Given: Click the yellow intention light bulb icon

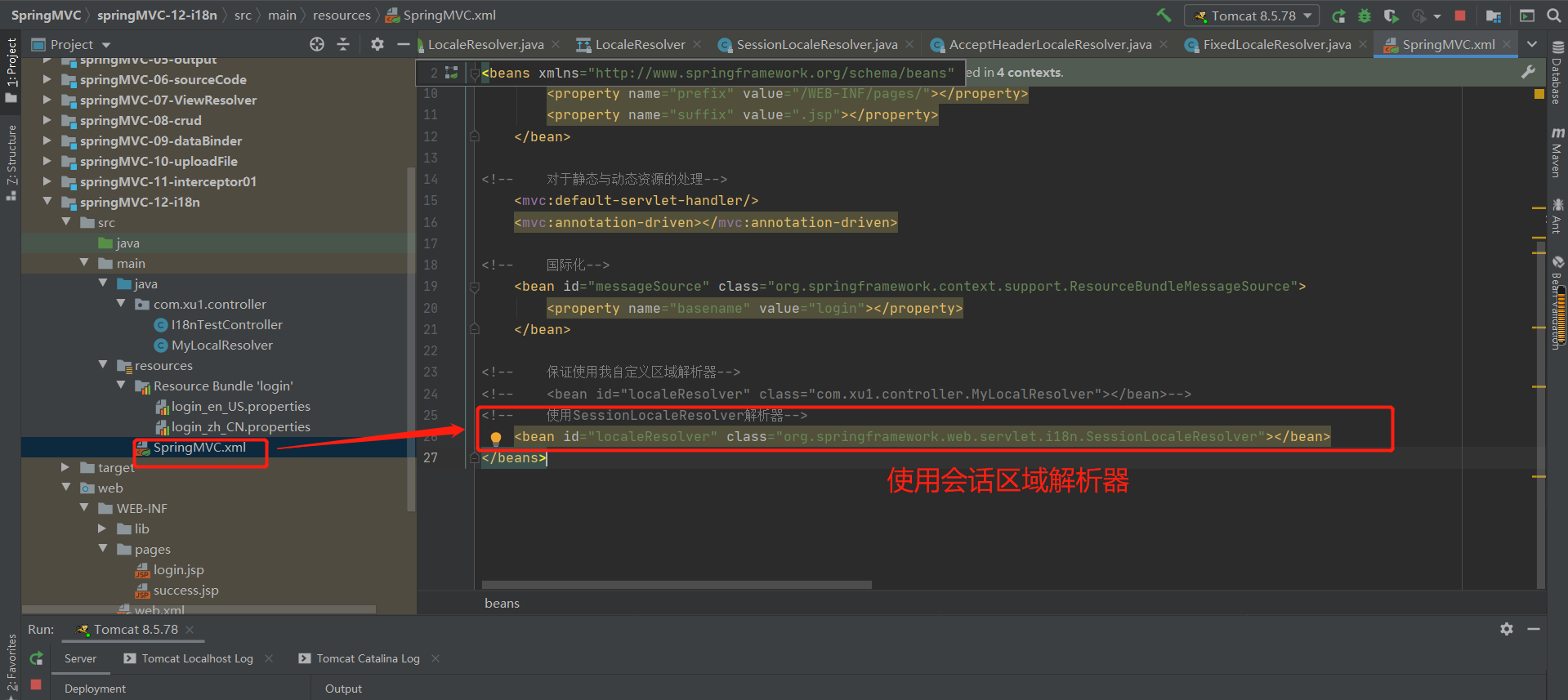Looking at the screenshot, I should [x=495, y=438].
